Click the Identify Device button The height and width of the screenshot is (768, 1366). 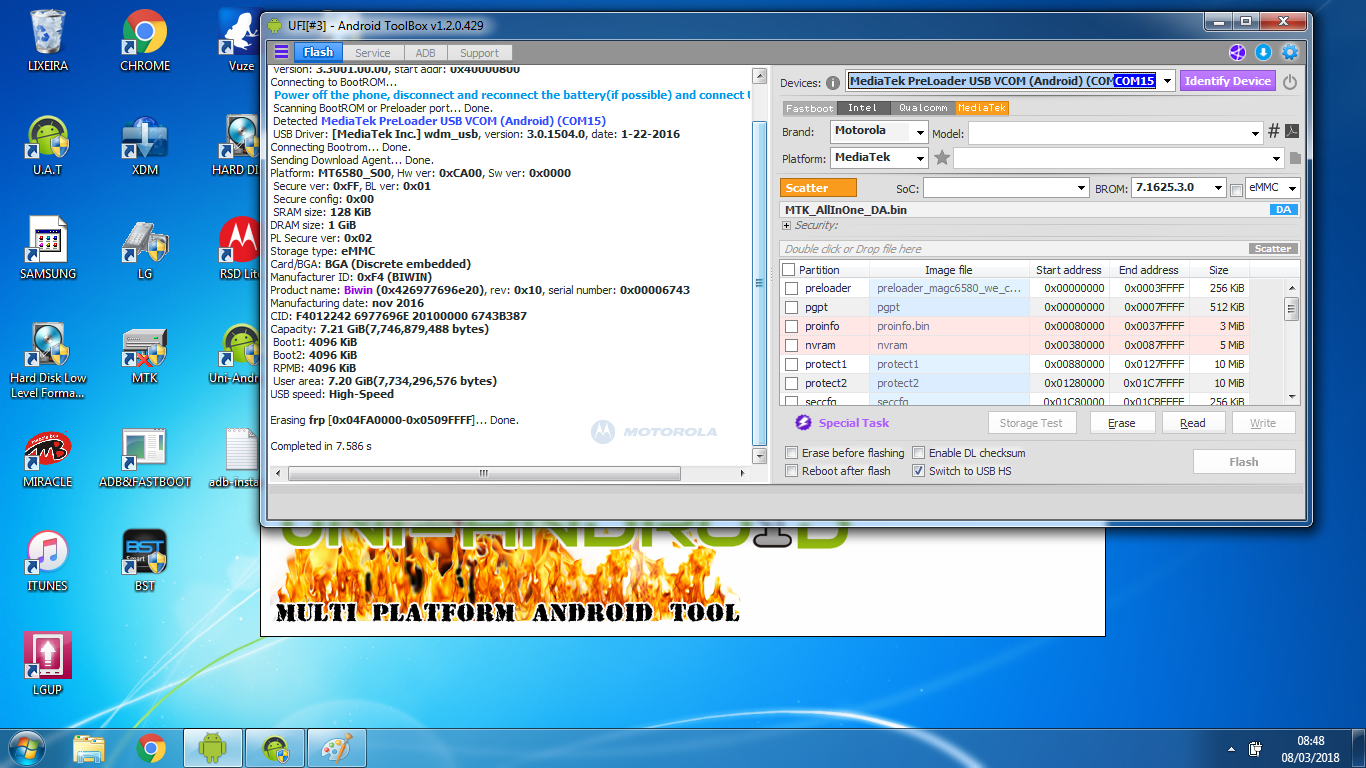(1227, 81)
